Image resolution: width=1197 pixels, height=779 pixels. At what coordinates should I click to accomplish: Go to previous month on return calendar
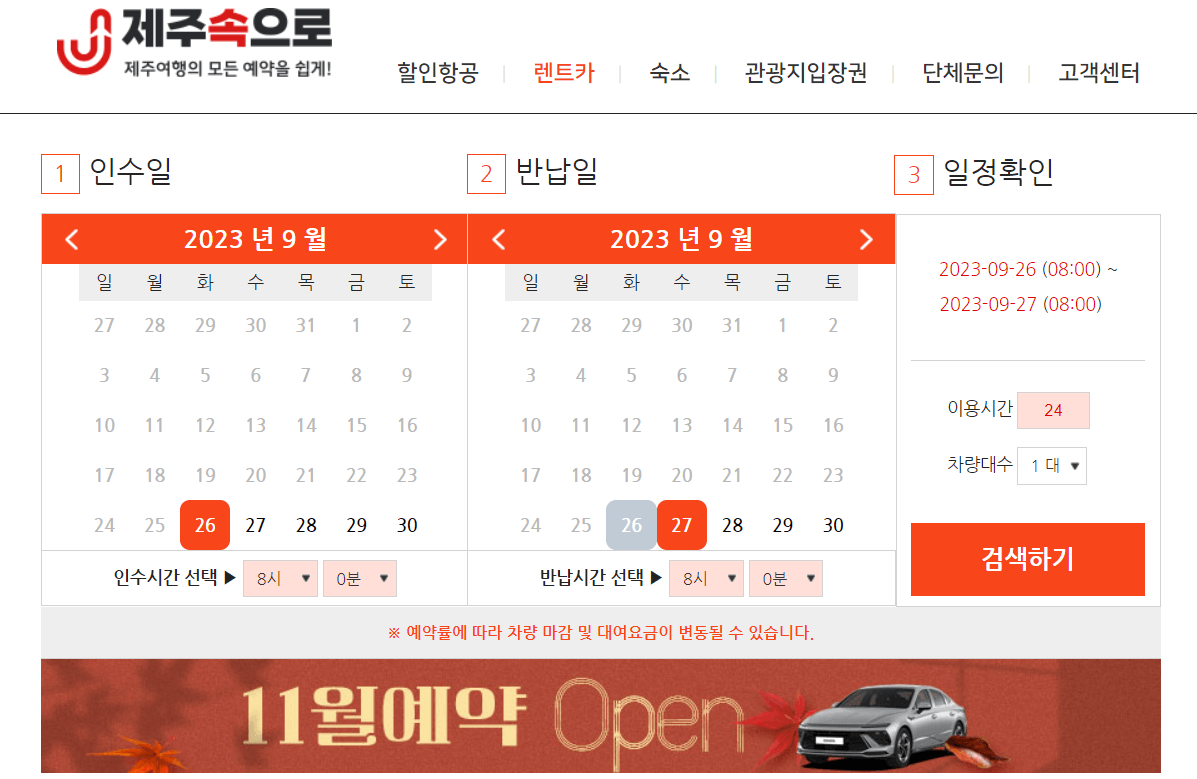coord(497,239)
